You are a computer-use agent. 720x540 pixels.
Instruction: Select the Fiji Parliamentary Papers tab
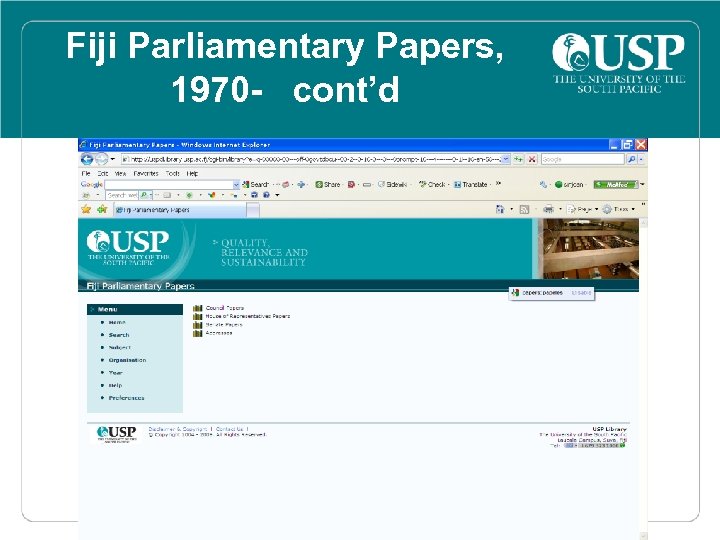[180, 210]
